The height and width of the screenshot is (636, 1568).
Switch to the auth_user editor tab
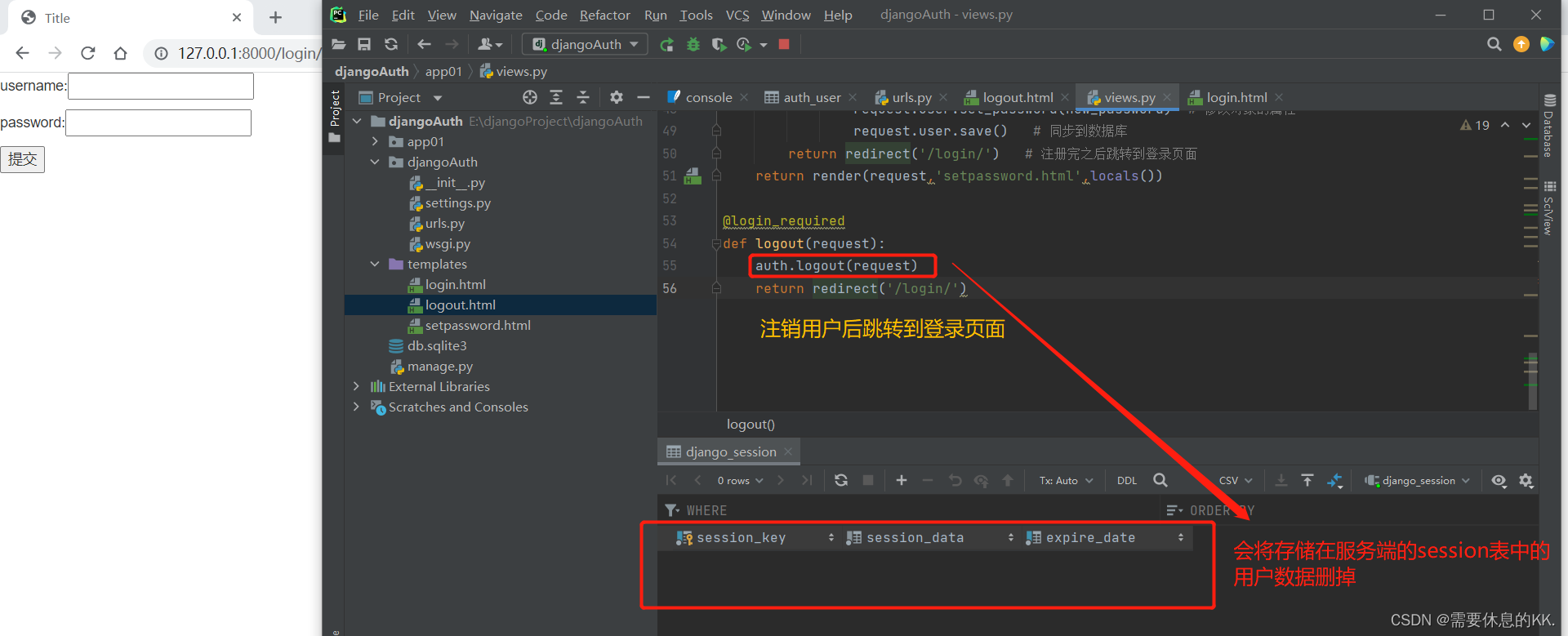812,97
